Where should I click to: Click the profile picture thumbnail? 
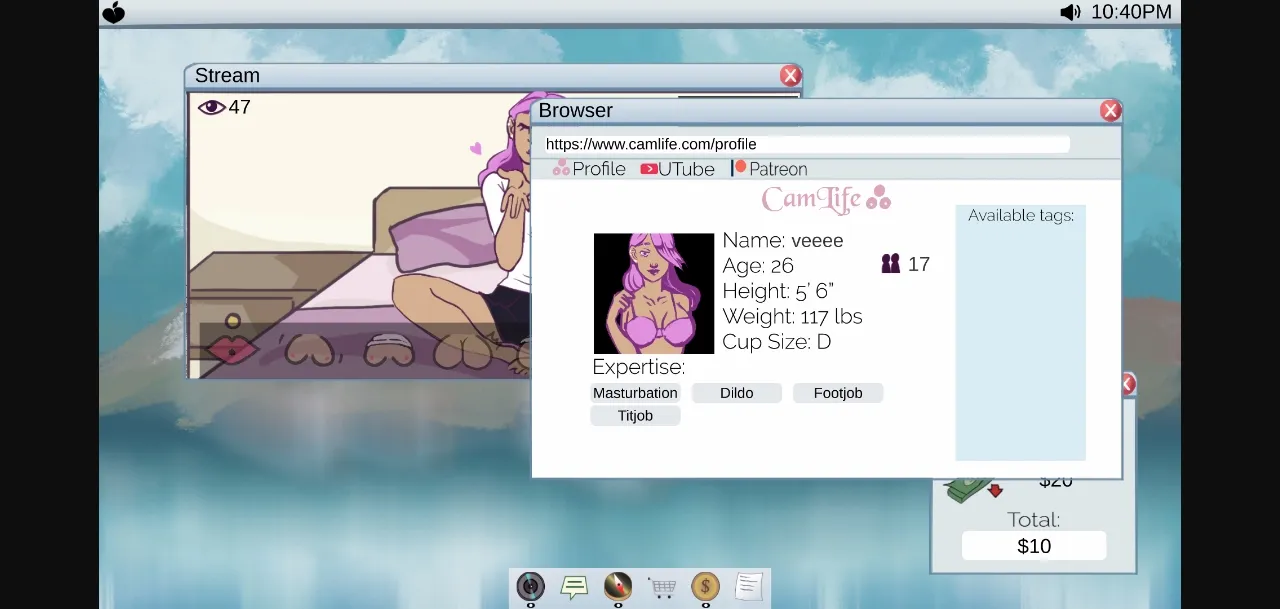click(x=654, y=293)
